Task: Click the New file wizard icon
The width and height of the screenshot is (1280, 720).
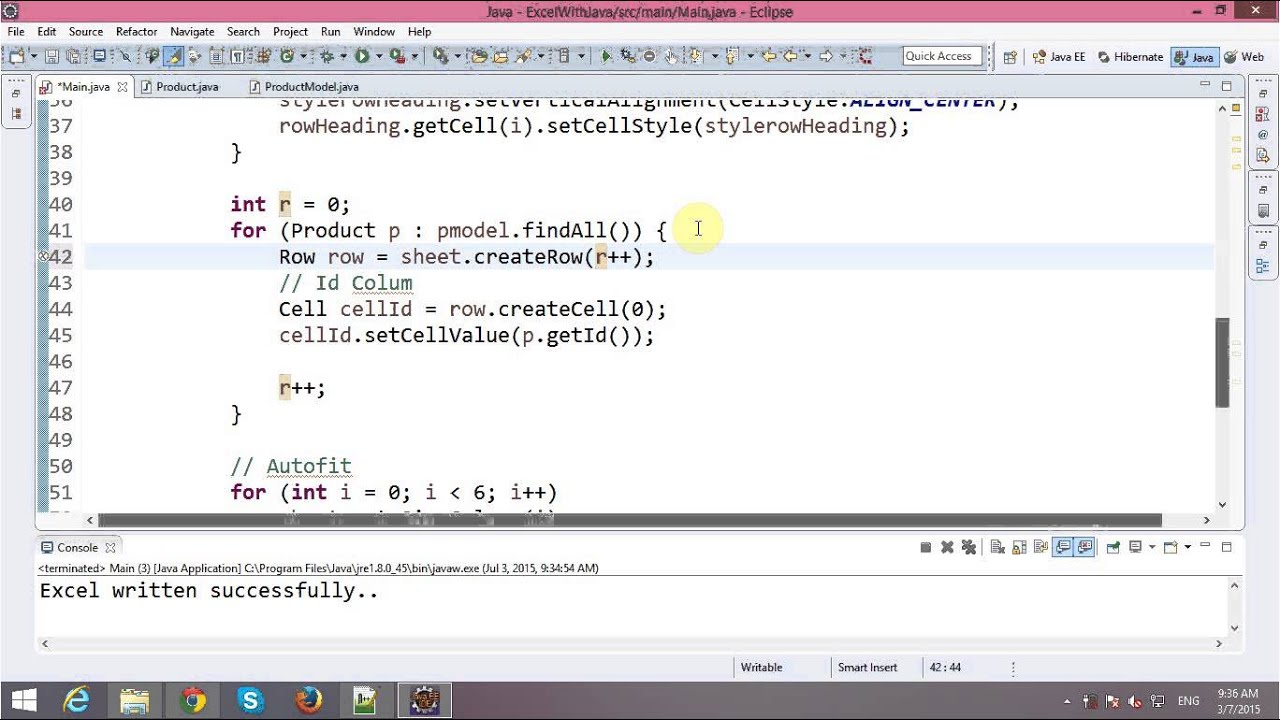Action: pos(17,56)
